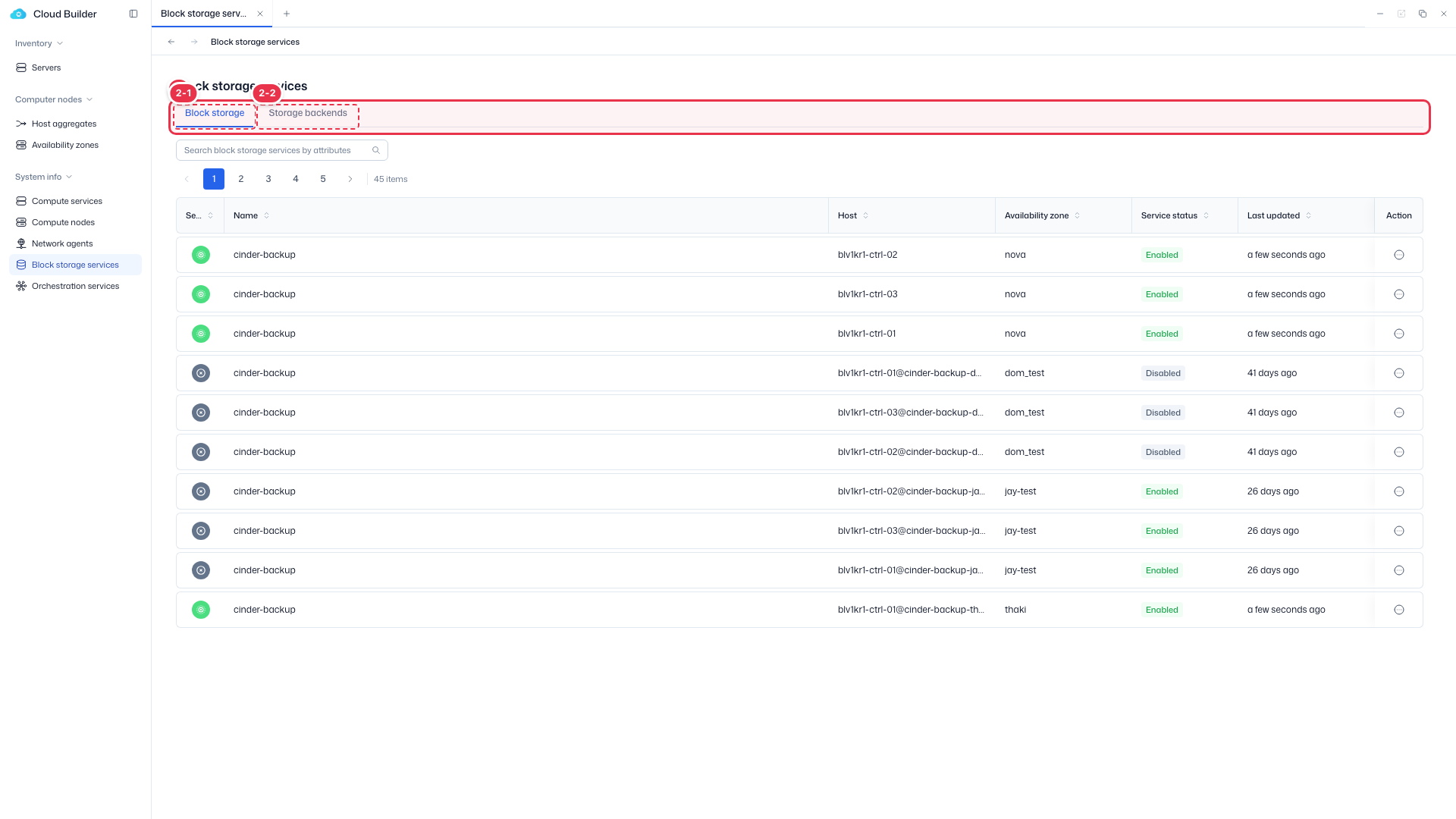Go to page 5

click(323, 179)
